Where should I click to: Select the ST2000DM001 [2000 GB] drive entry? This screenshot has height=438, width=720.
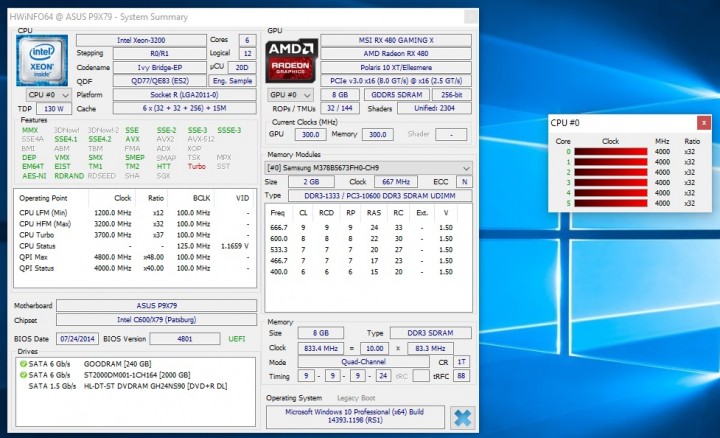coord(137,375)
